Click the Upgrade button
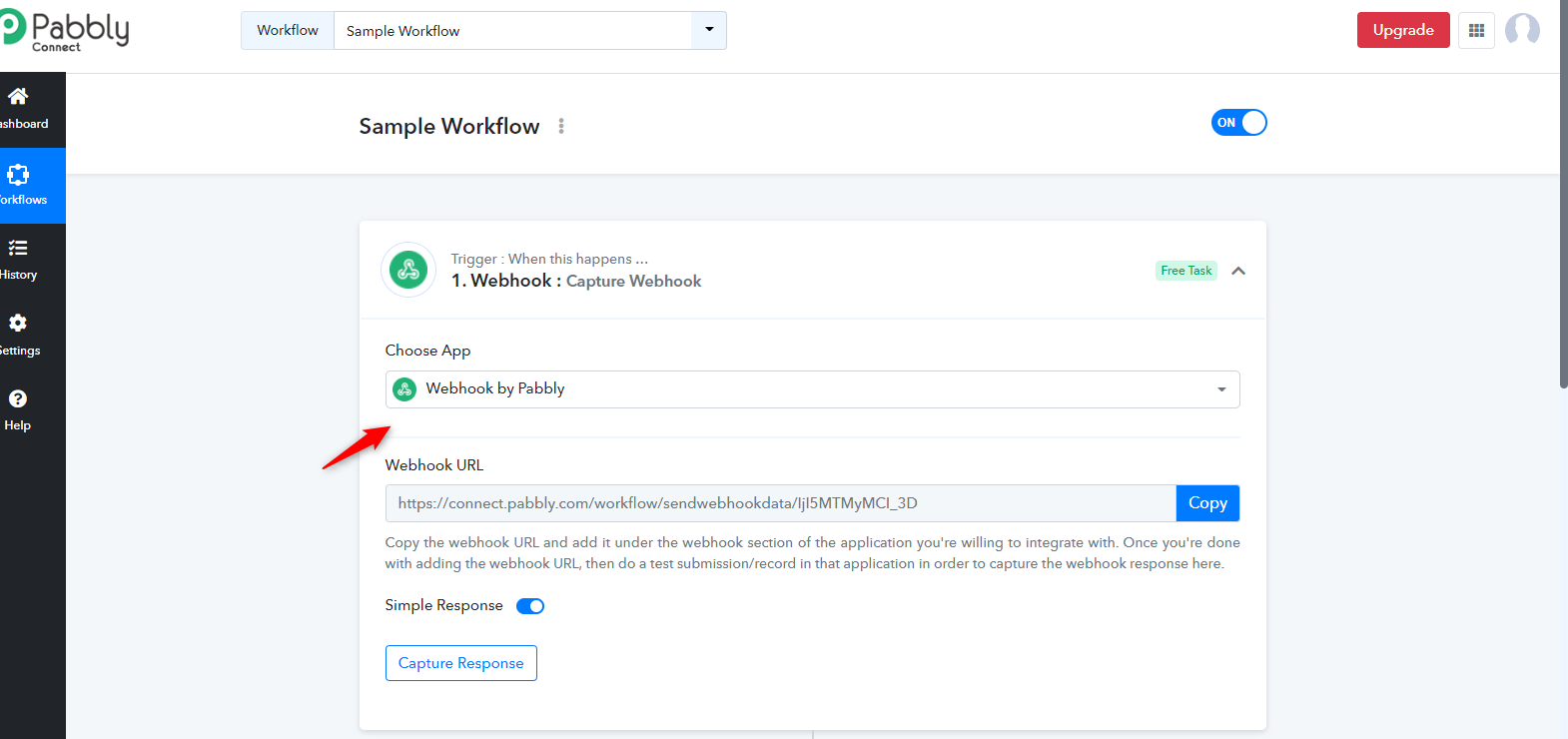 click(1403, 30)
